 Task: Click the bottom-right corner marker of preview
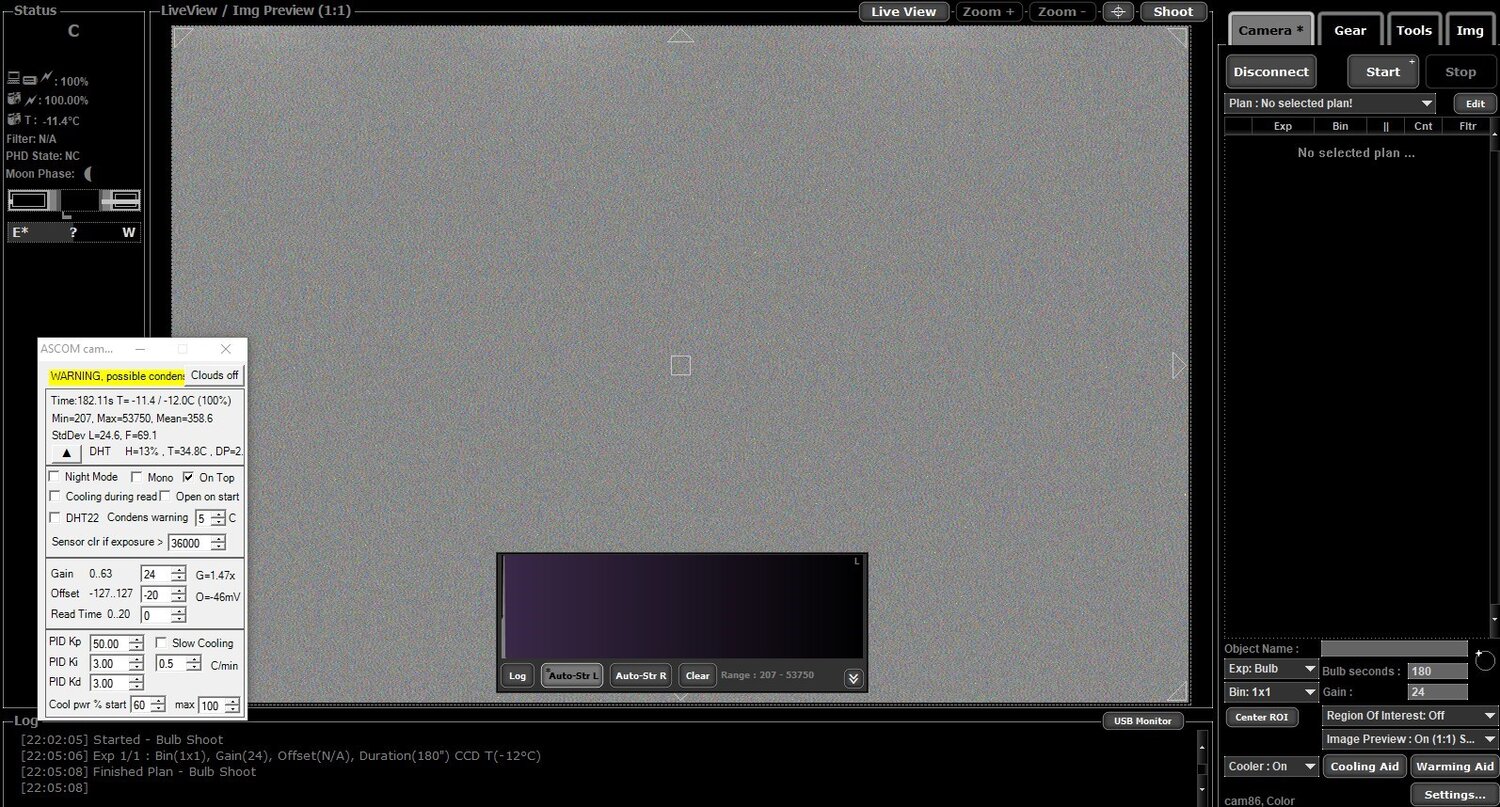pos(1178,691)
